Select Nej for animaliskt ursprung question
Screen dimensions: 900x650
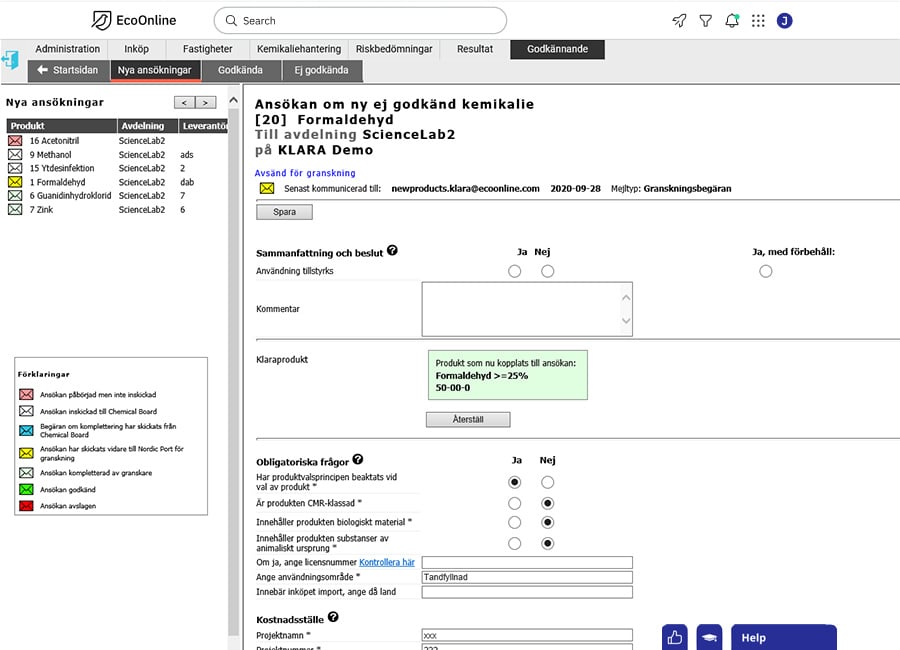pyautogui.click(x=548, y=543)
